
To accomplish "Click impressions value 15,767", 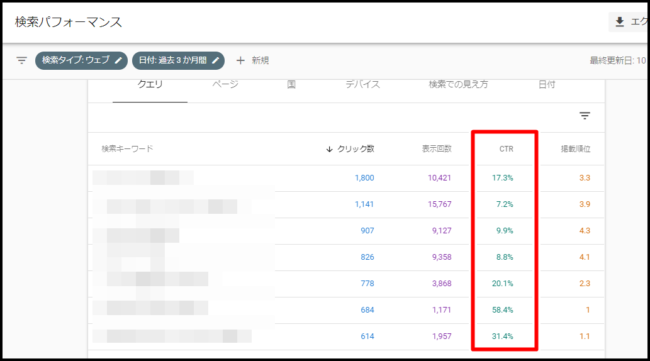I will [439, 204].
